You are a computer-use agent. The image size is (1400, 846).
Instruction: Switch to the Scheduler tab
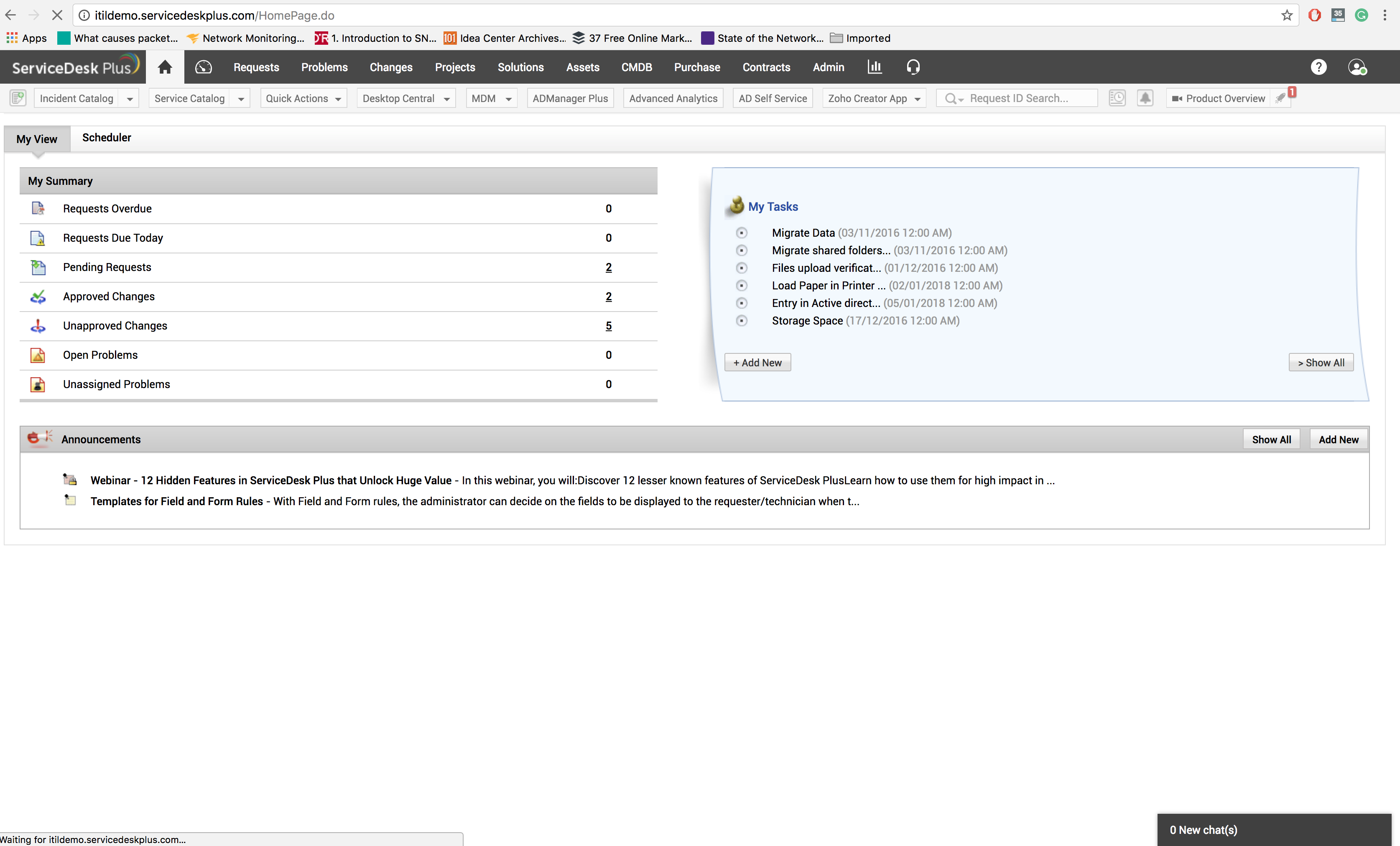click(106, 138)
